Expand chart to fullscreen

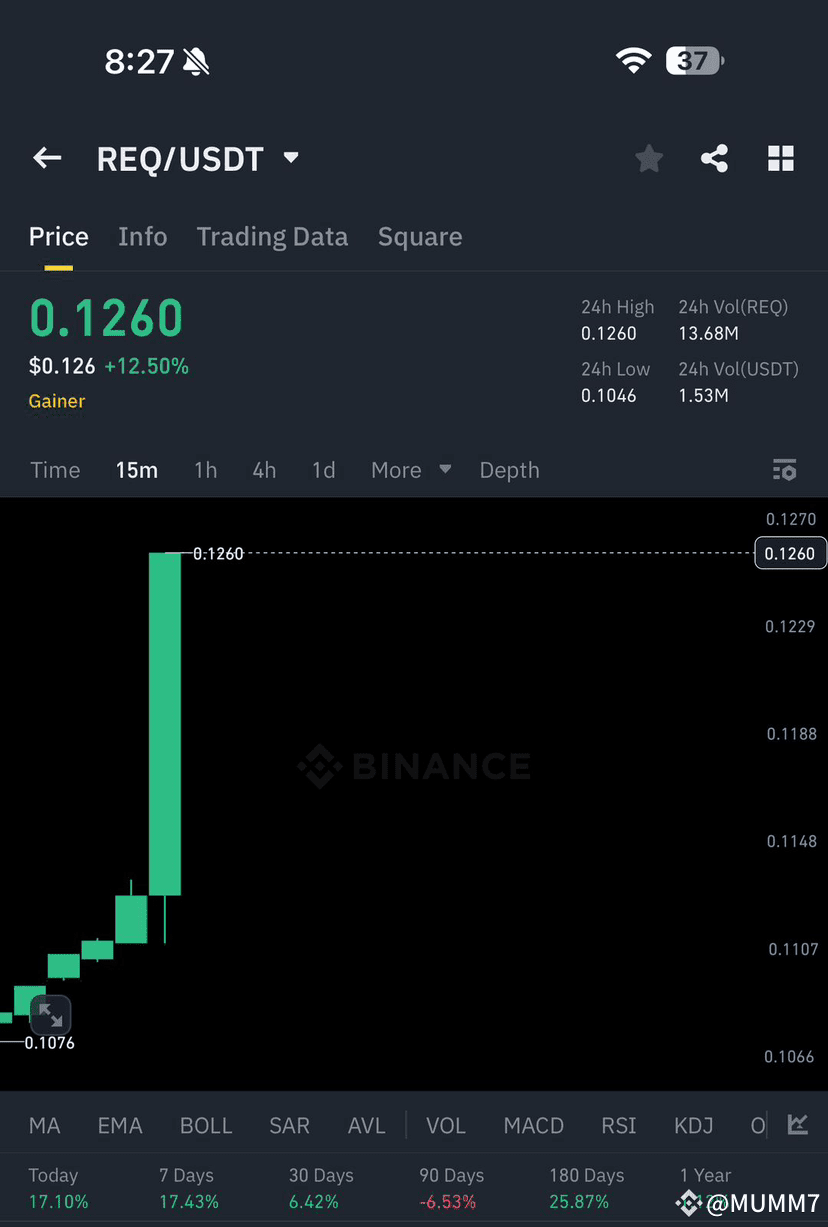pyautogui.click(x=50, y=1015)
